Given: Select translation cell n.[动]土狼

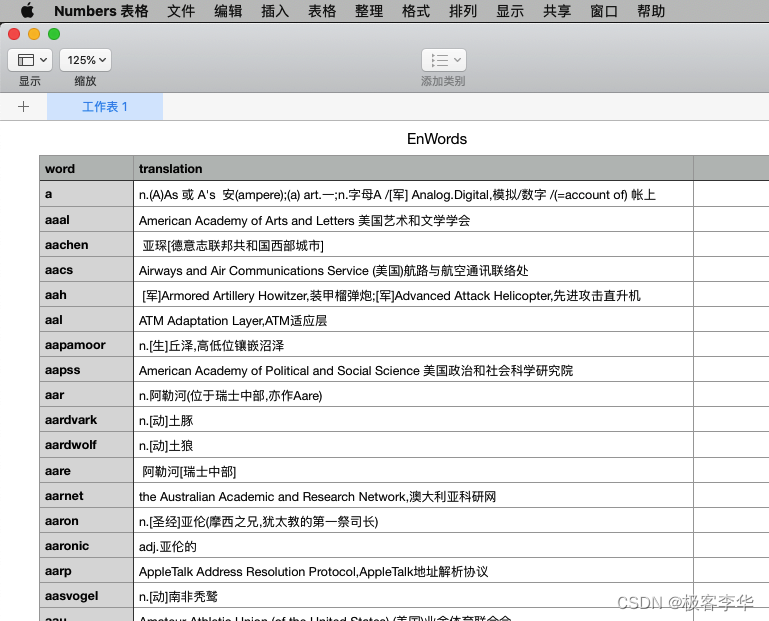Looking at the screenshot, I should click(413, 444).
